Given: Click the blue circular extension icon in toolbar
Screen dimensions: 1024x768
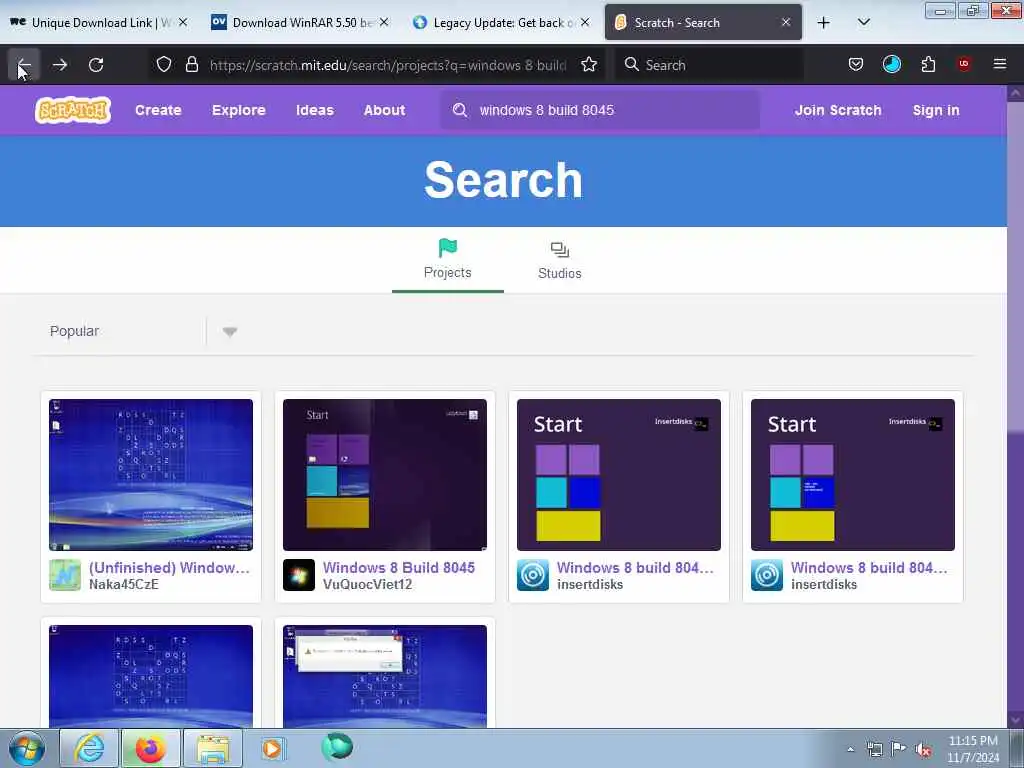Looking at the screenshot, I should [x=891, y=64].
